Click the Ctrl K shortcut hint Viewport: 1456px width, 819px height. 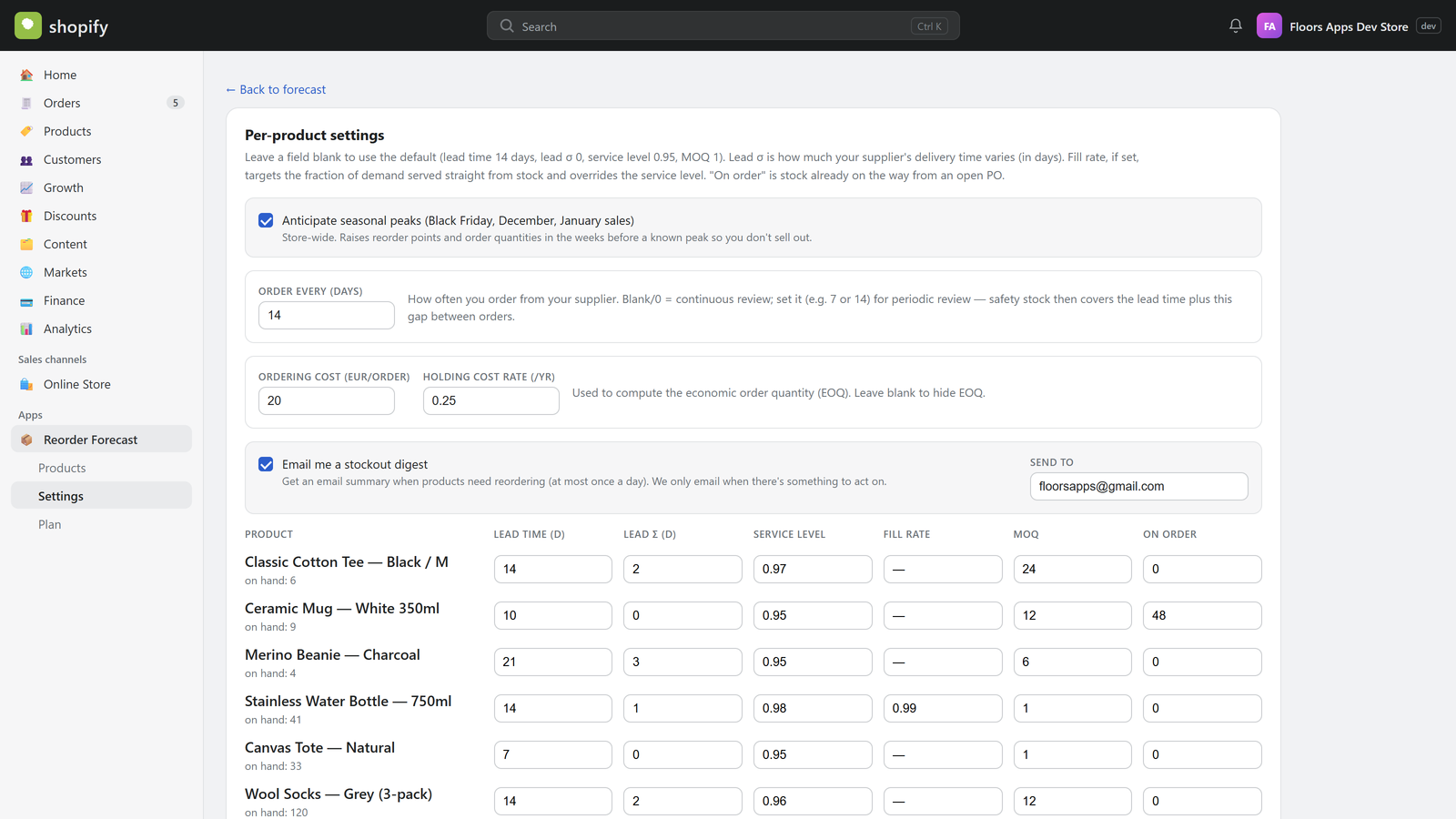tap(930, 26)
